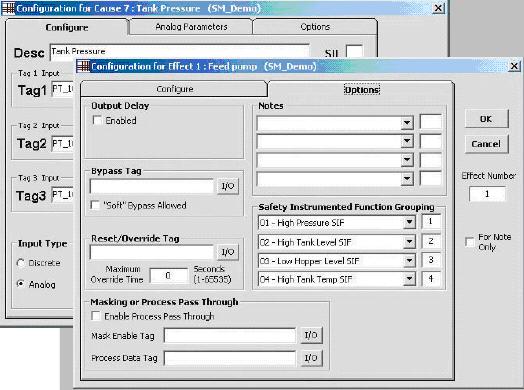
Task: Expand the second Notes dropdown
Action: (x=407, y=141)
